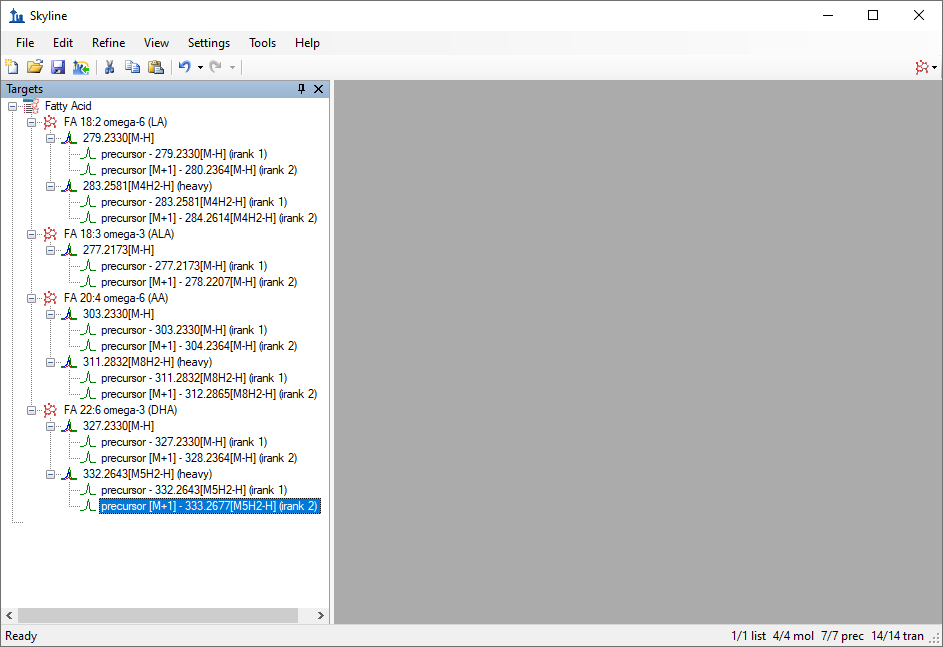Select transition precursor - 311.2832[M8H2-H] (irank 1)
943x647 pixels.
(x=194, y=378)
